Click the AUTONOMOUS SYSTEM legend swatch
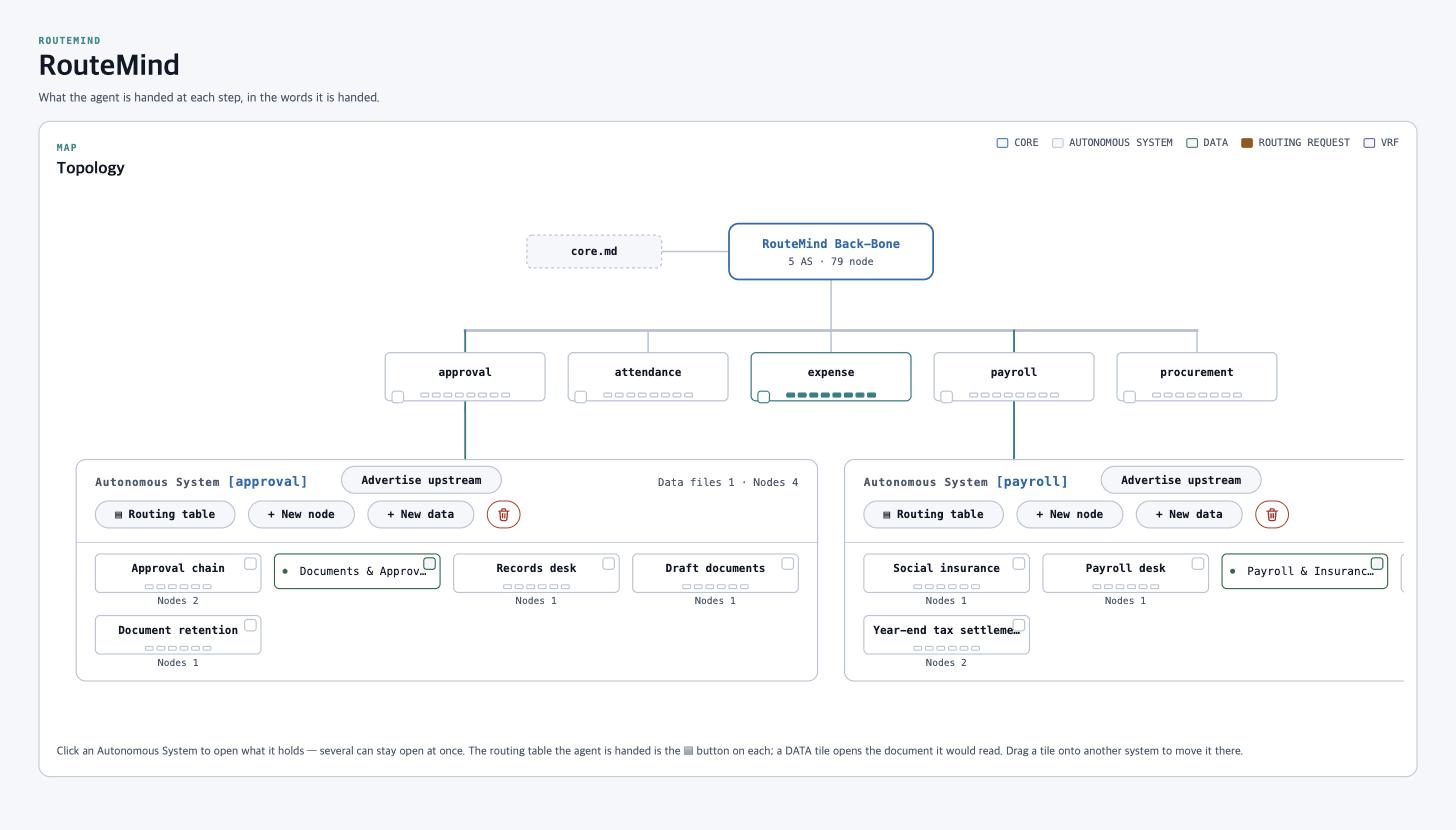1456x830 pixels. point(1057,143)
